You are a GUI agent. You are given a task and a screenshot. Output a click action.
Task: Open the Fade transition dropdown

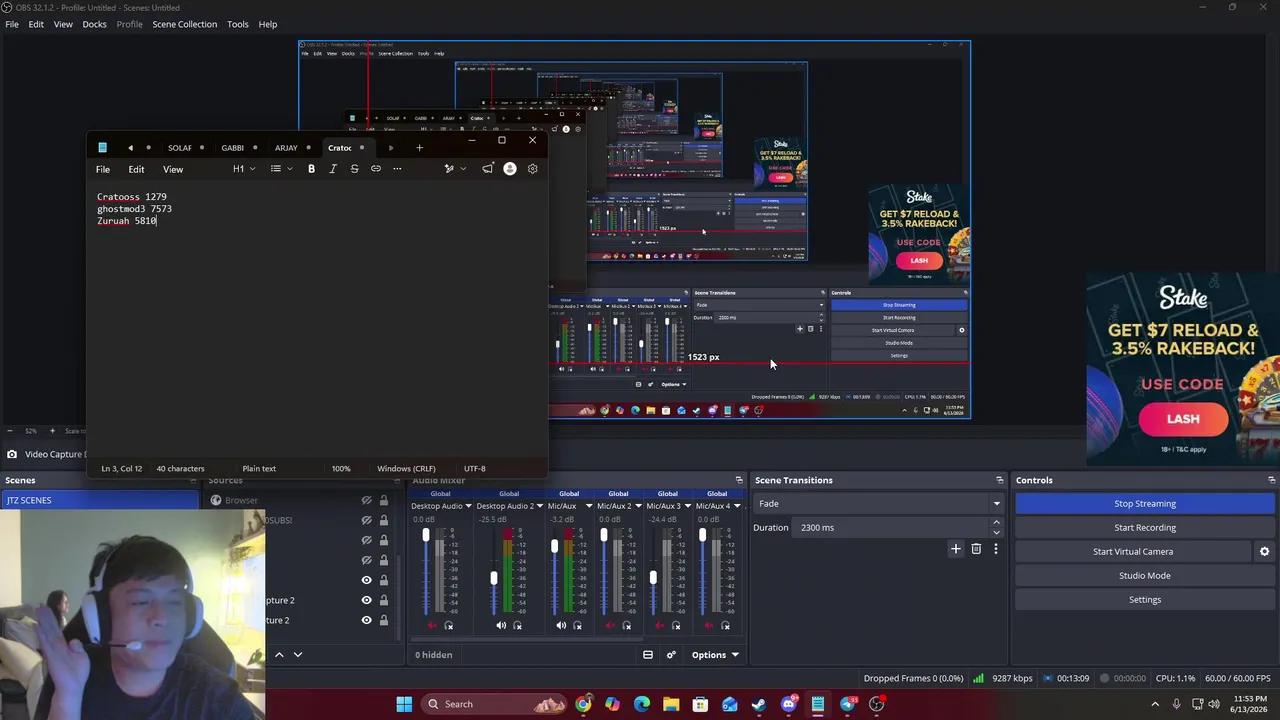[x=996, y=503]
